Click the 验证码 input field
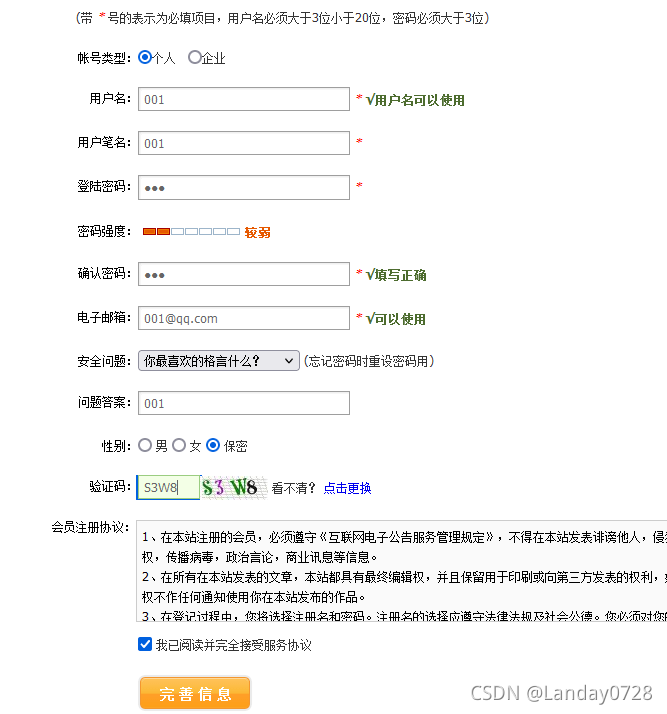 [x=168, y=487]
